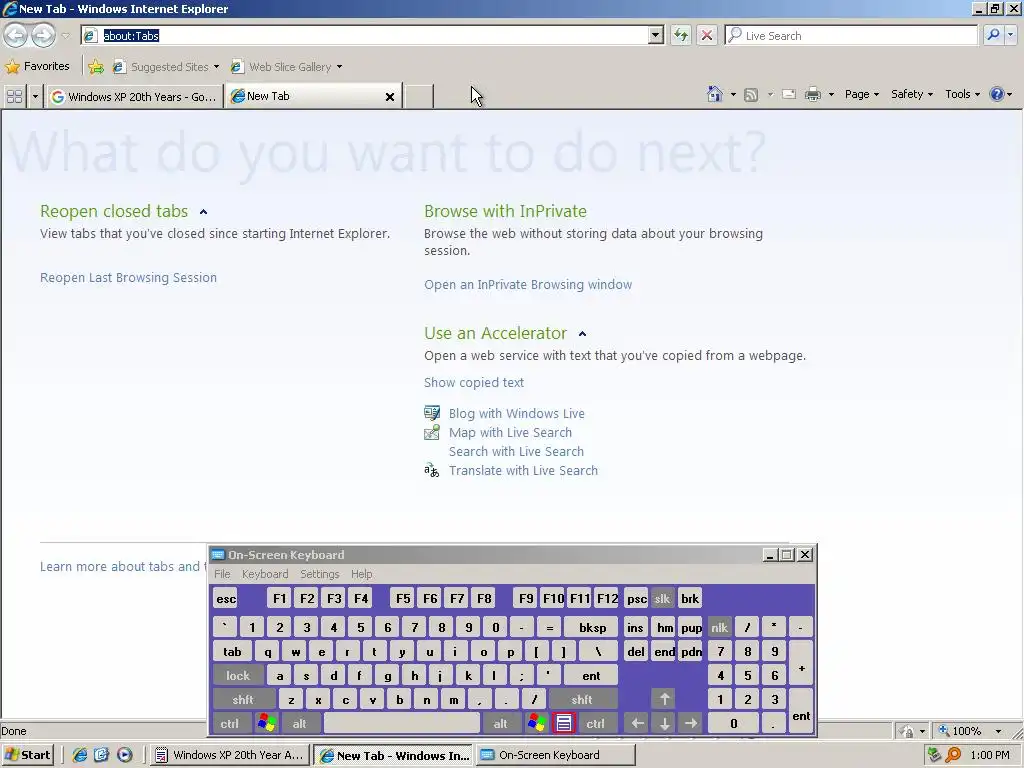This screenshot has width=1024, height=768.
Task: Click the security zone status bar icon
Action: [906, 731]
